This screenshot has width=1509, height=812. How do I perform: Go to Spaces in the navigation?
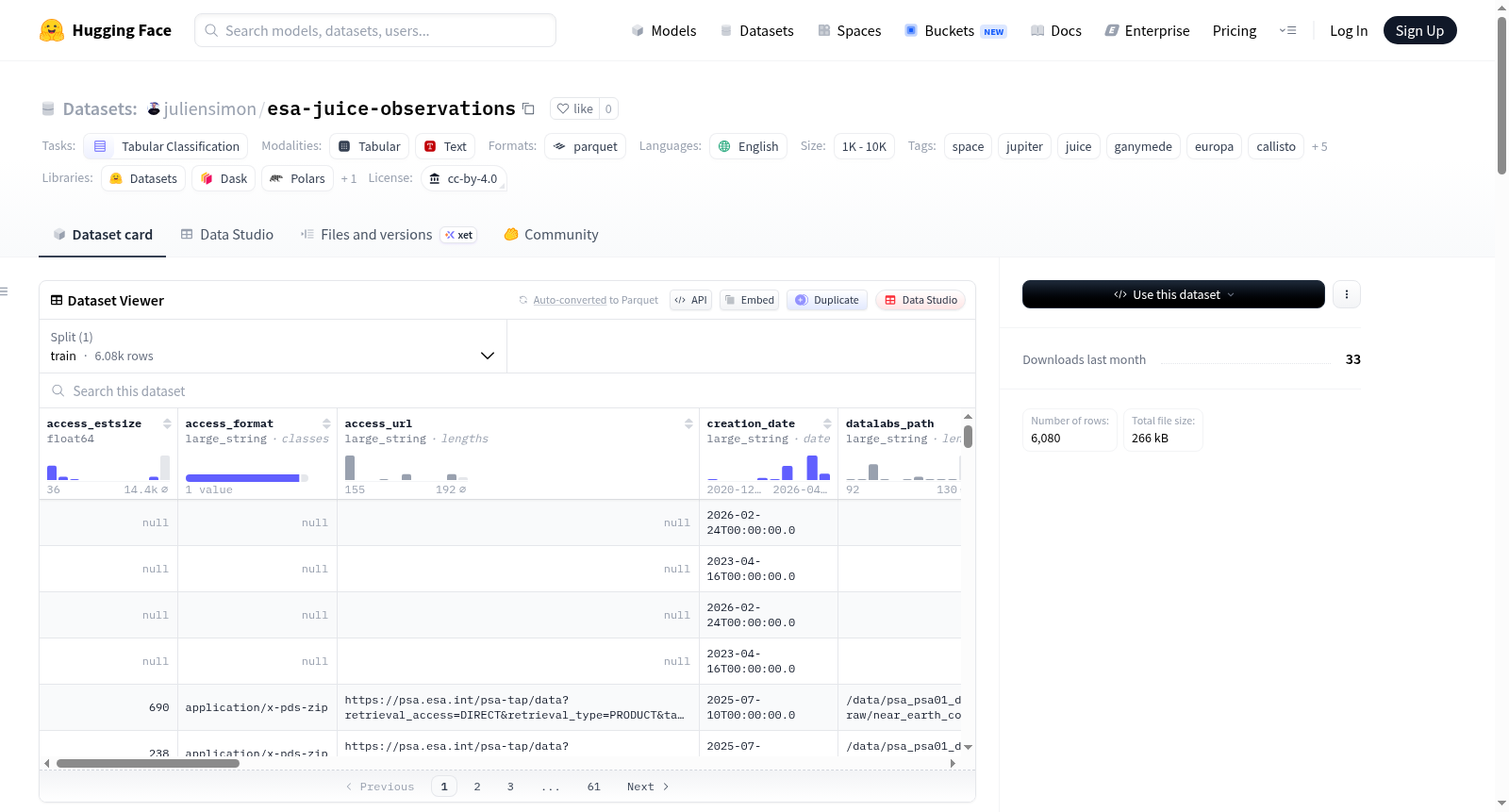(x=849, y=30)
